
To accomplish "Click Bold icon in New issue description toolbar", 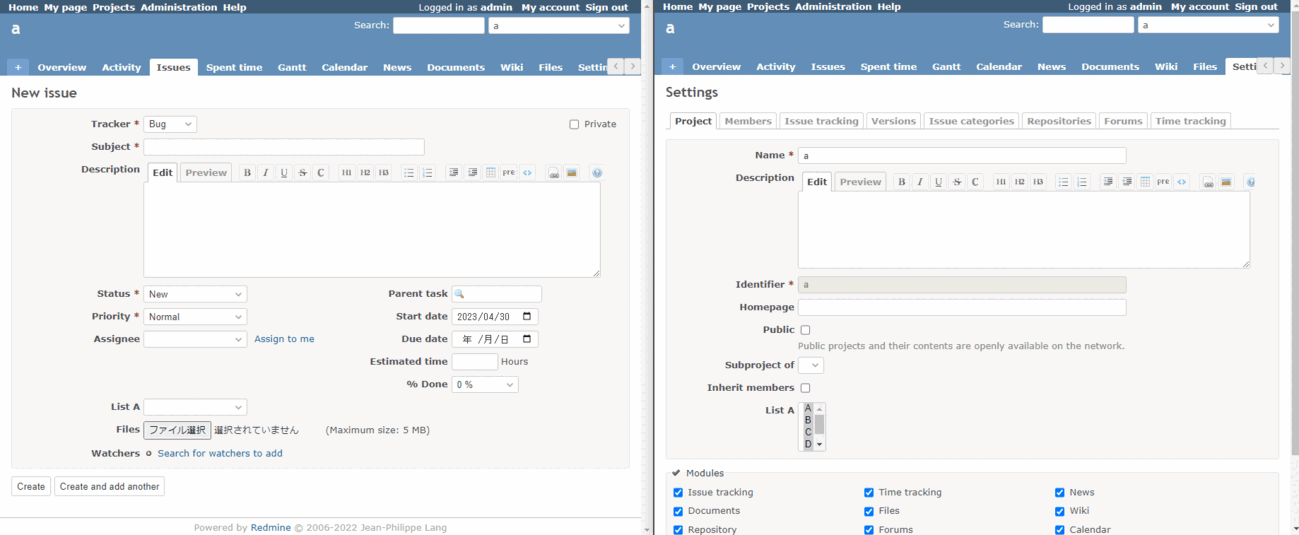I will tap(248, 173).
